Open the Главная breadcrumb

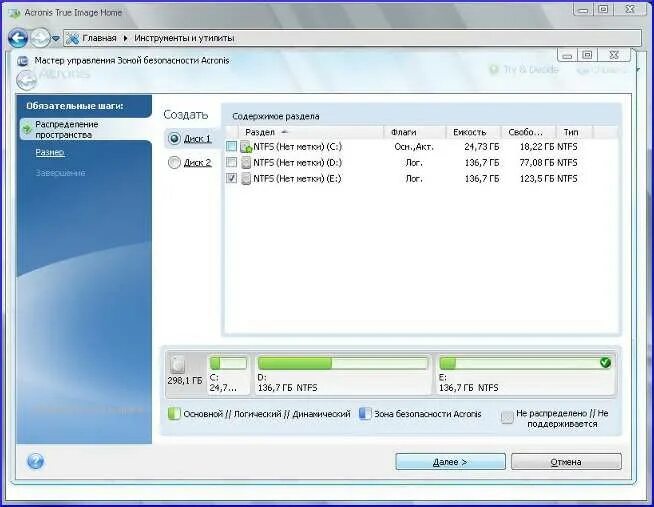[x=99, y=38]
